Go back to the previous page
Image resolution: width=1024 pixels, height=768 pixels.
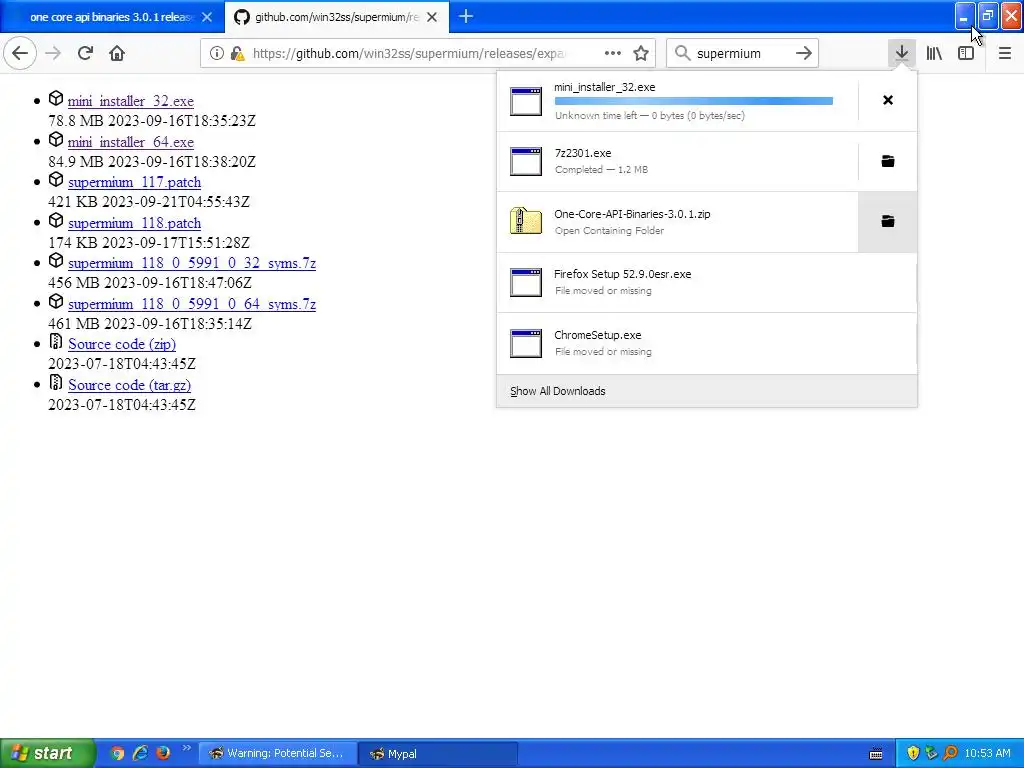coord(20,53)
